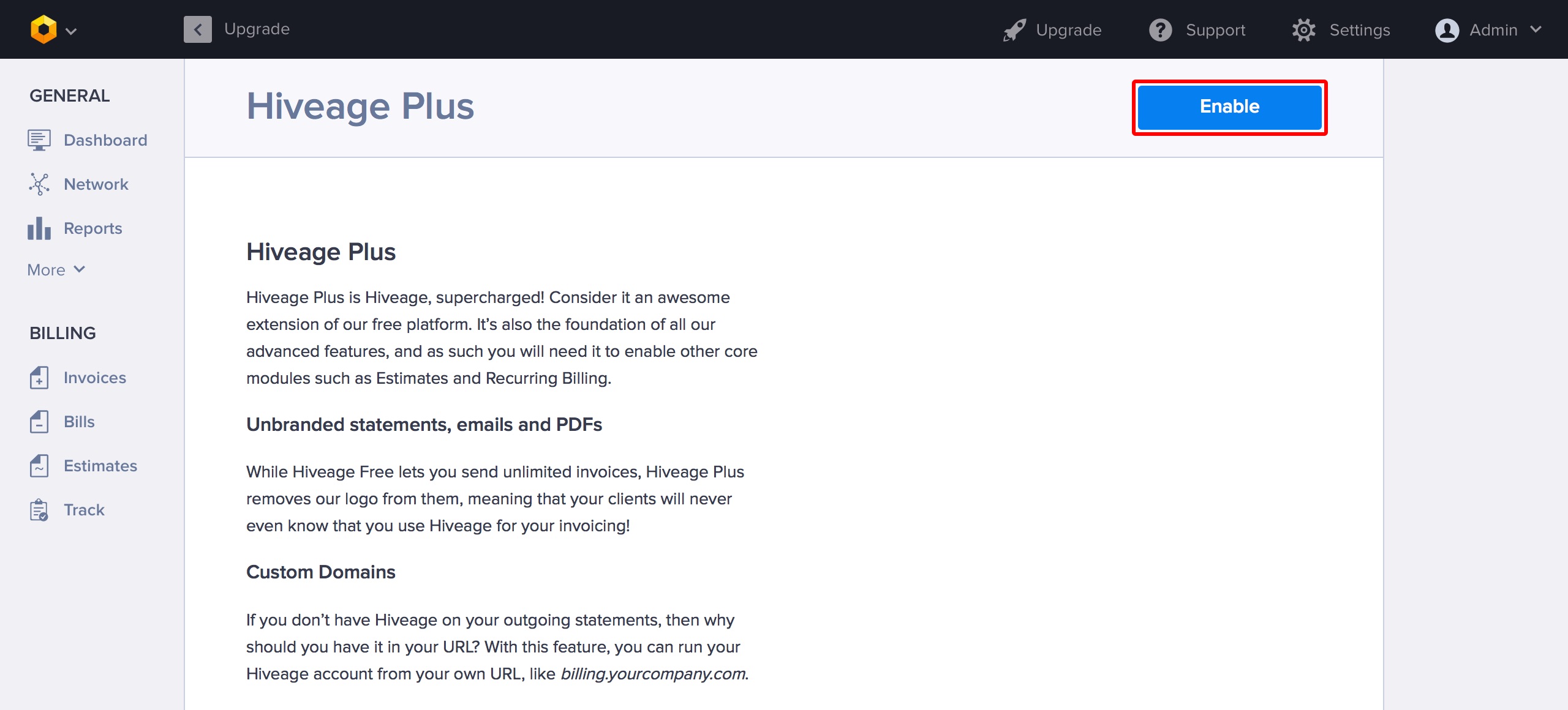Expand the More section in sidebar
The width and height of the screenshot is (1568, 710).
[56, 270]
